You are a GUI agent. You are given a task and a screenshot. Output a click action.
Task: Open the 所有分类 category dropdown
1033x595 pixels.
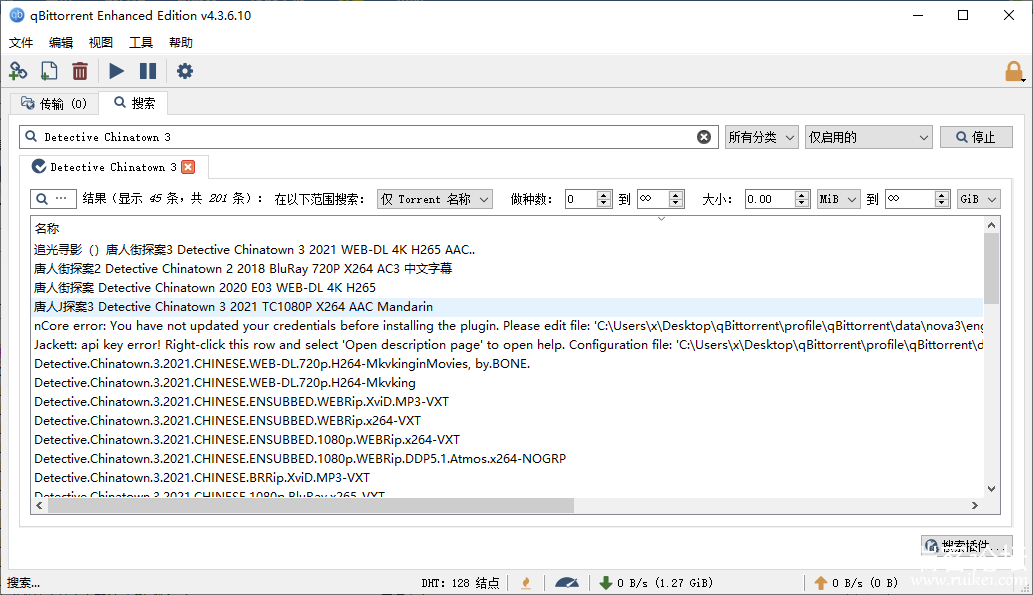click(x=762, y=137)
